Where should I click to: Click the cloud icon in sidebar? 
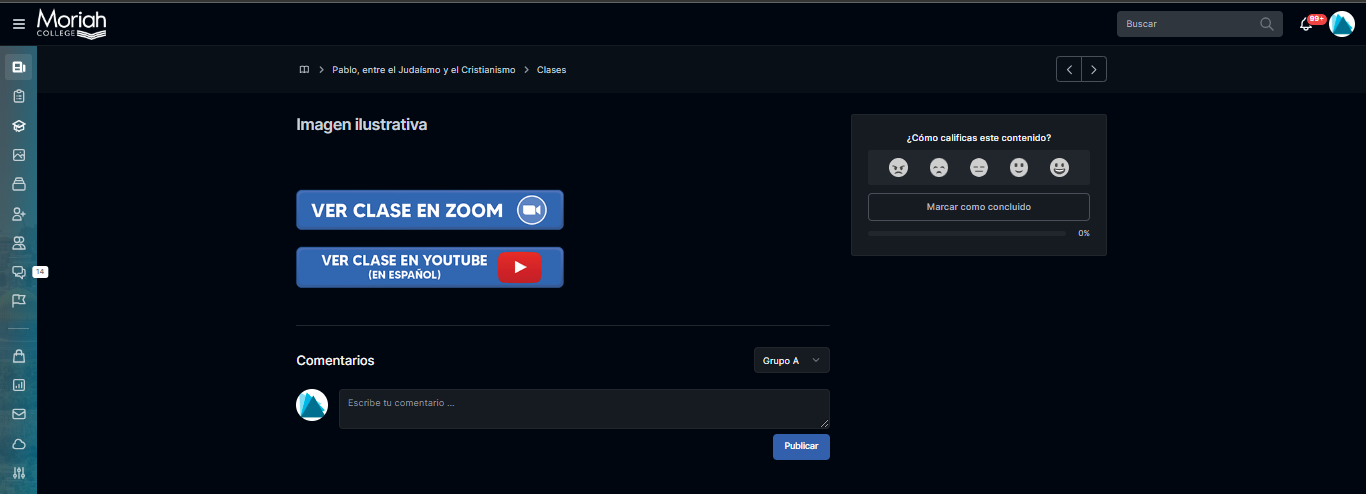pos(18,443)
